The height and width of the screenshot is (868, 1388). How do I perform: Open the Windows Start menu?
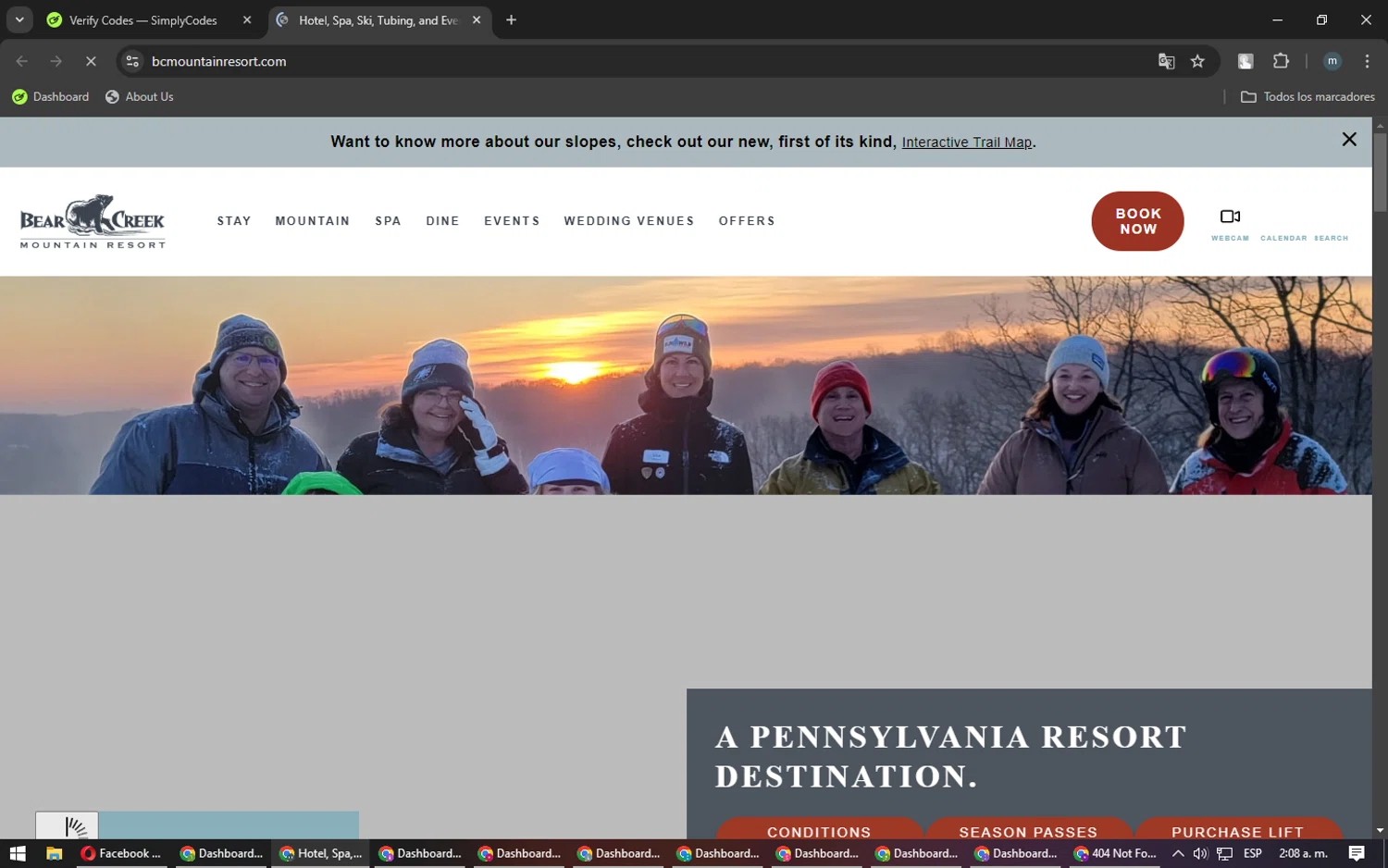(18, 853)
